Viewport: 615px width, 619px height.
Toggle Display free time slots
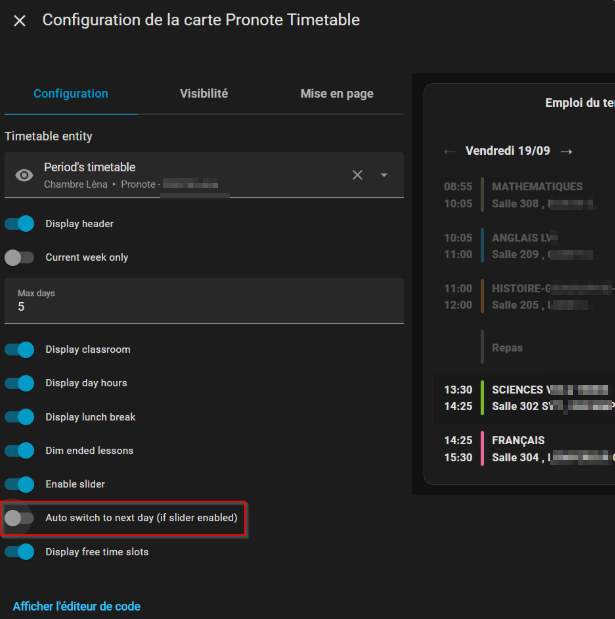20,552
